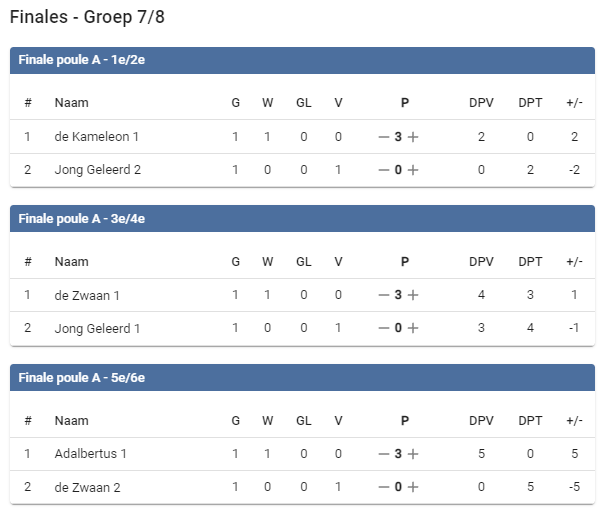This screenshot has width=607, height=514.
Task: Open team Adalbertus 1
Action: 90,454
